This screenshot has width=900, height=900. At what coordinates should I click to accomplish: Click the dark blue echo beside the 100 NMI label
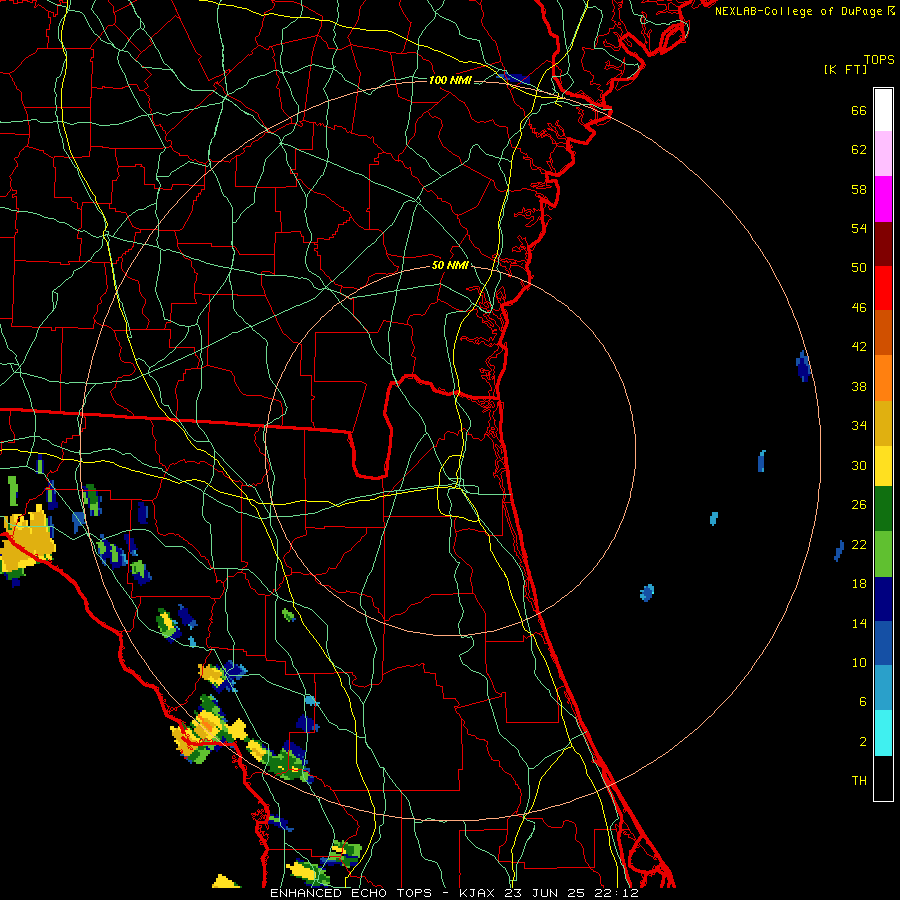coord(514,78)
